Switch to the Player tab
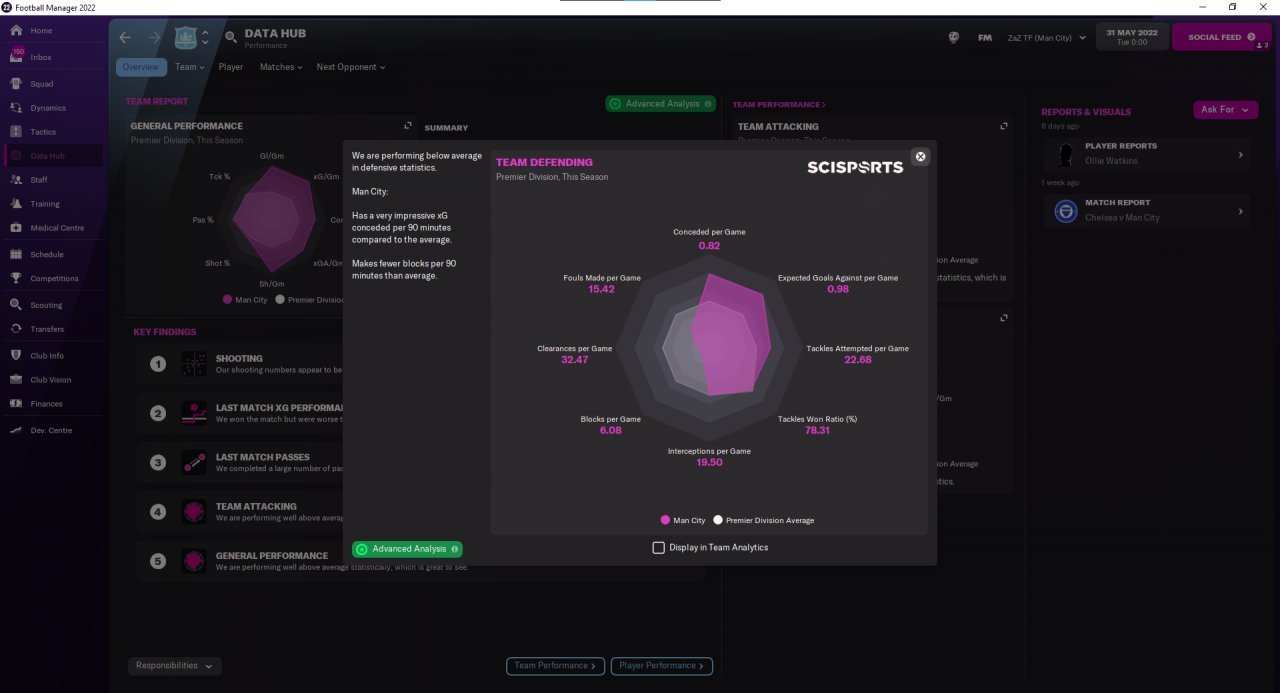 tap(231, 67)
